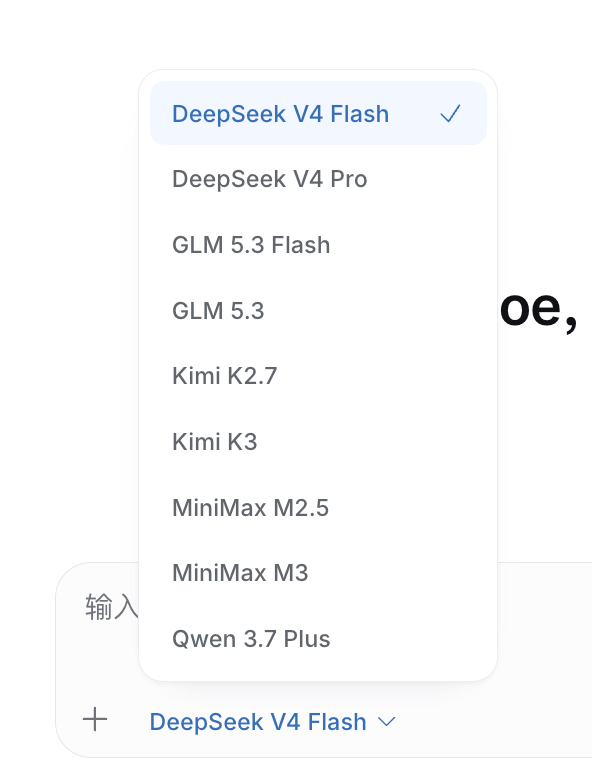Click the checkmark beside DeepSeek V4 Flash

[x=450, y=114]
